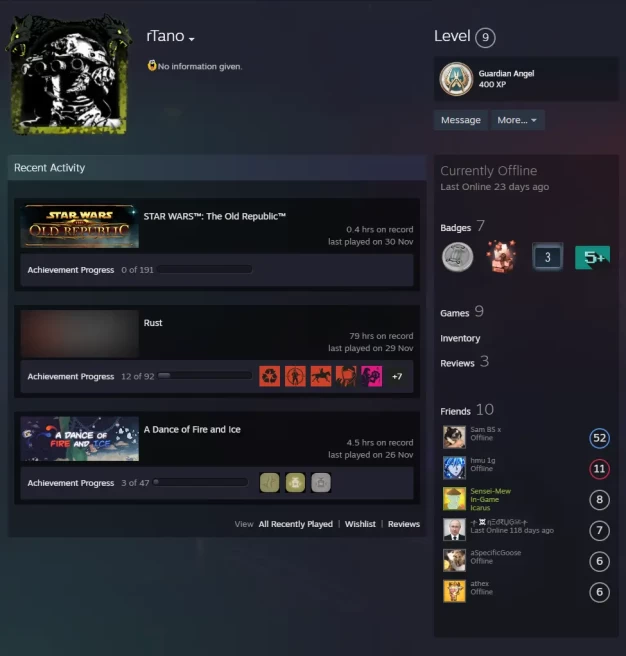Expand the rTano name dropdown arrow
Image resolution: width=626 pixels, height=656 pixels.
[192, 39]
